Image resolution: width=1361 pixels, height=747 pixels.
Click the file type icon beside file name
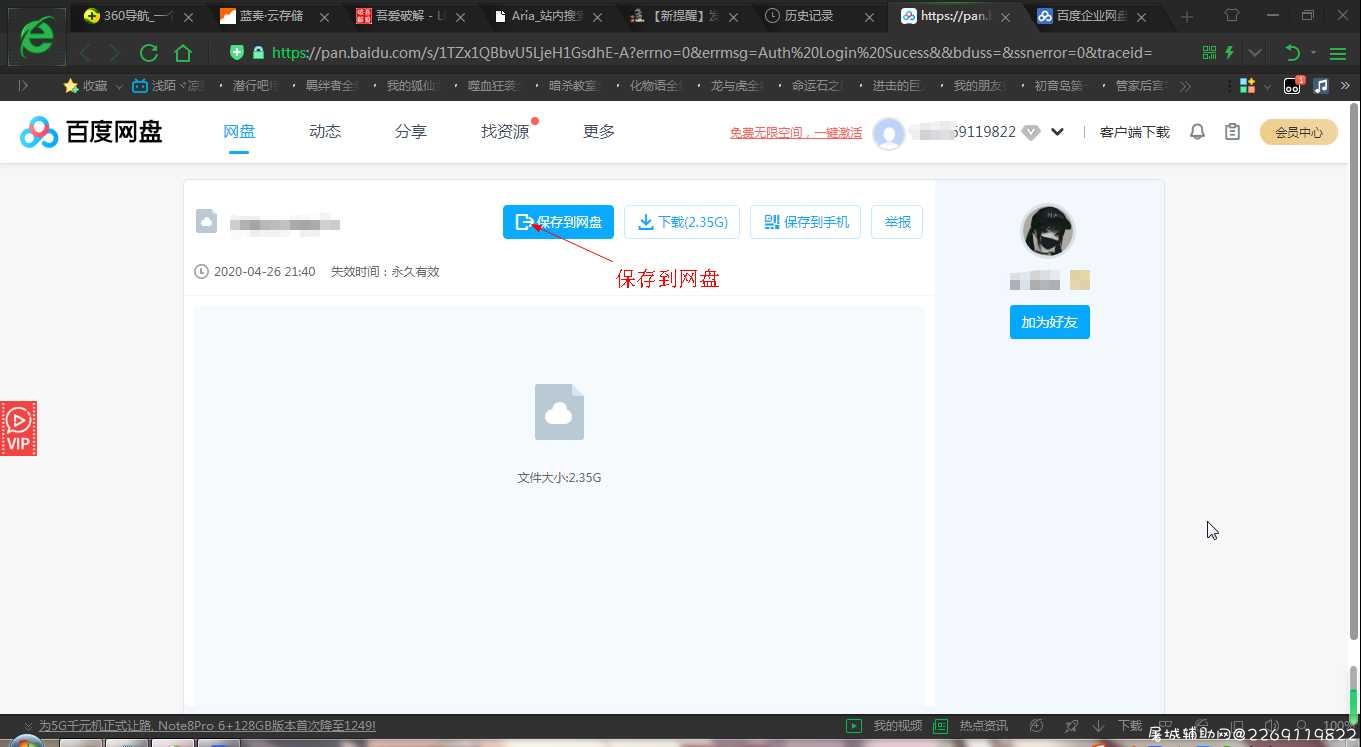tap(207, 221)
